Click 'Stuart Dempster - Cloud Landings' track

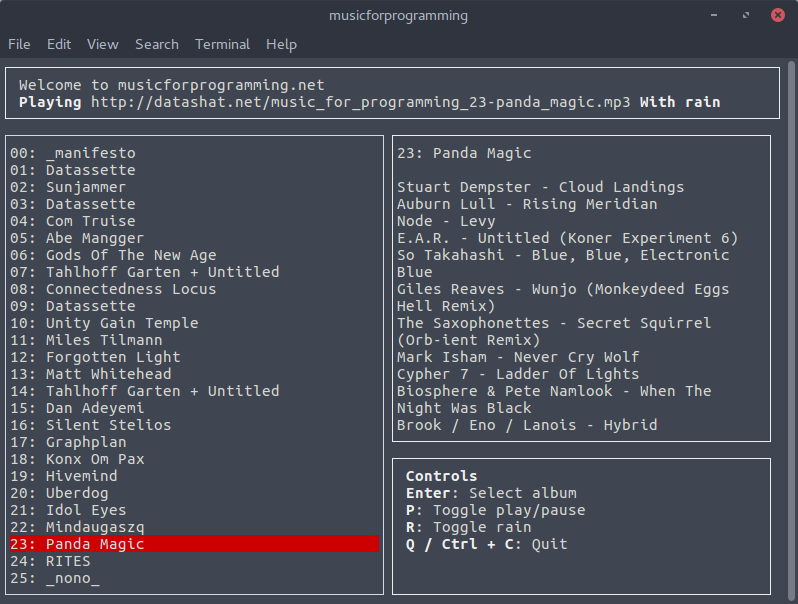click(x=540, y=187)
